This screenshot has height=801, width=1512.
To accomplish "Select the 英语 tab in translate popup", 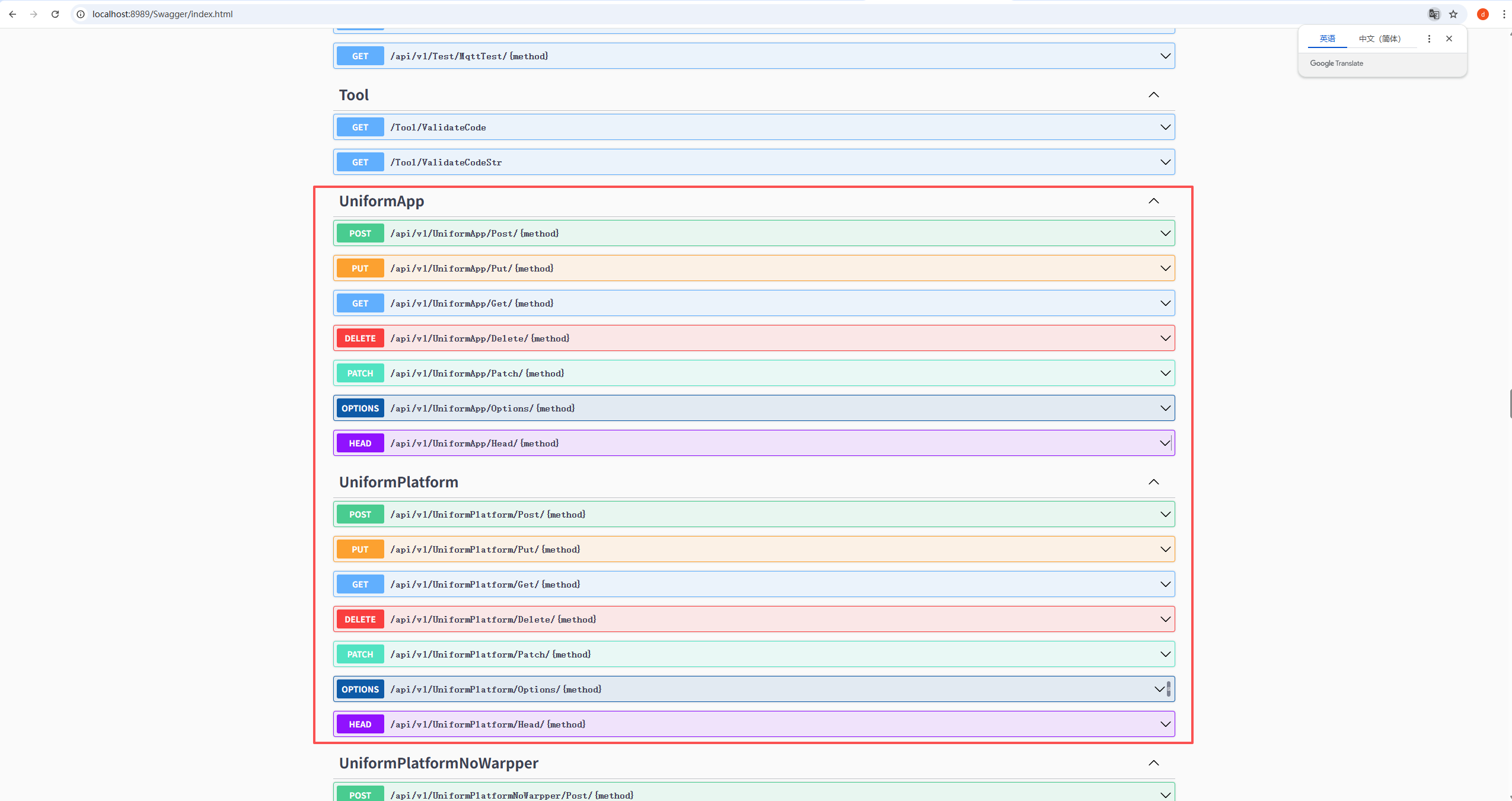I will [x=1327, y=39].
